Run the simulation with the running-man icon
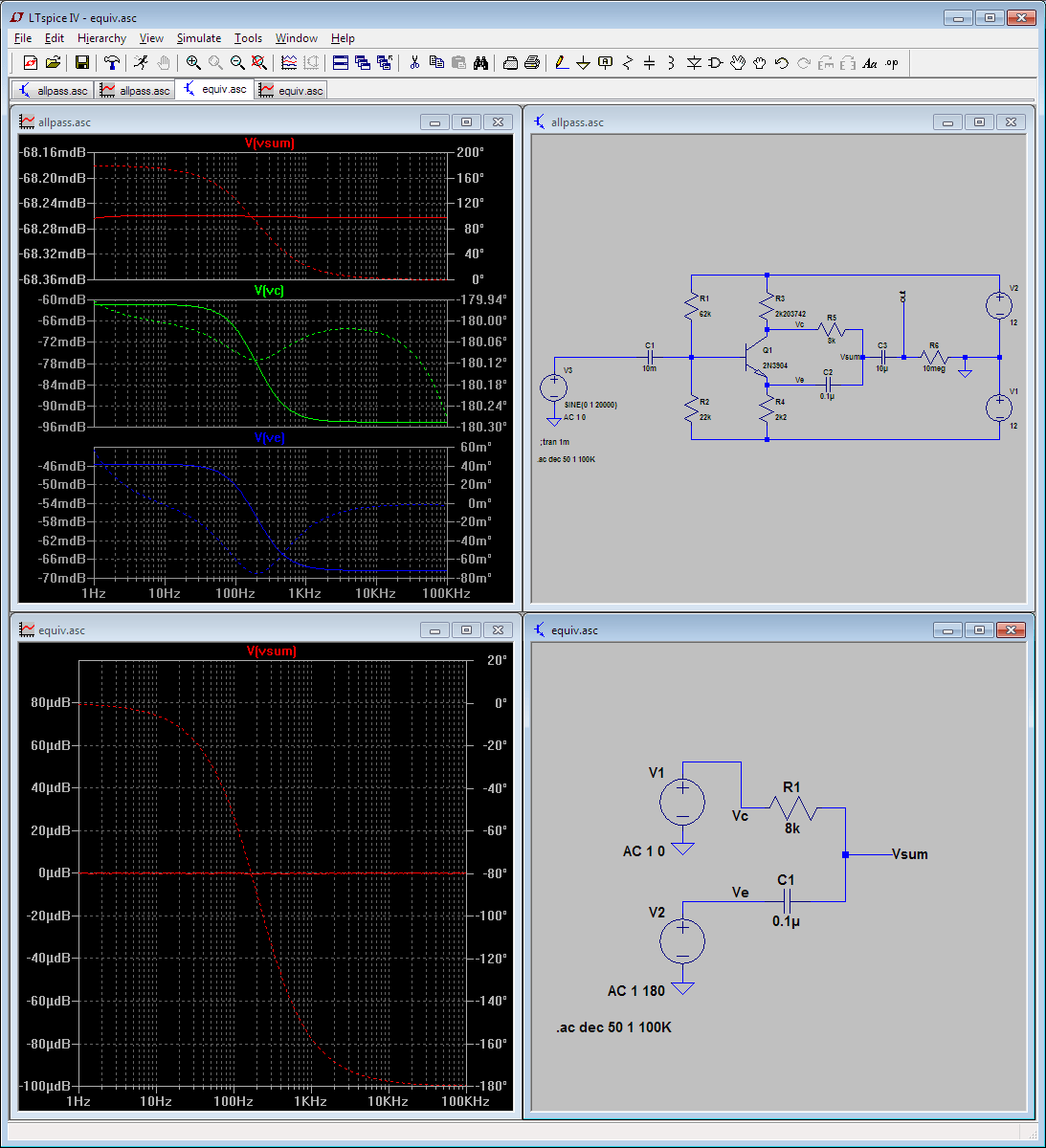The width and height of the screenshot is (1046, 1148). click(142, 63)
